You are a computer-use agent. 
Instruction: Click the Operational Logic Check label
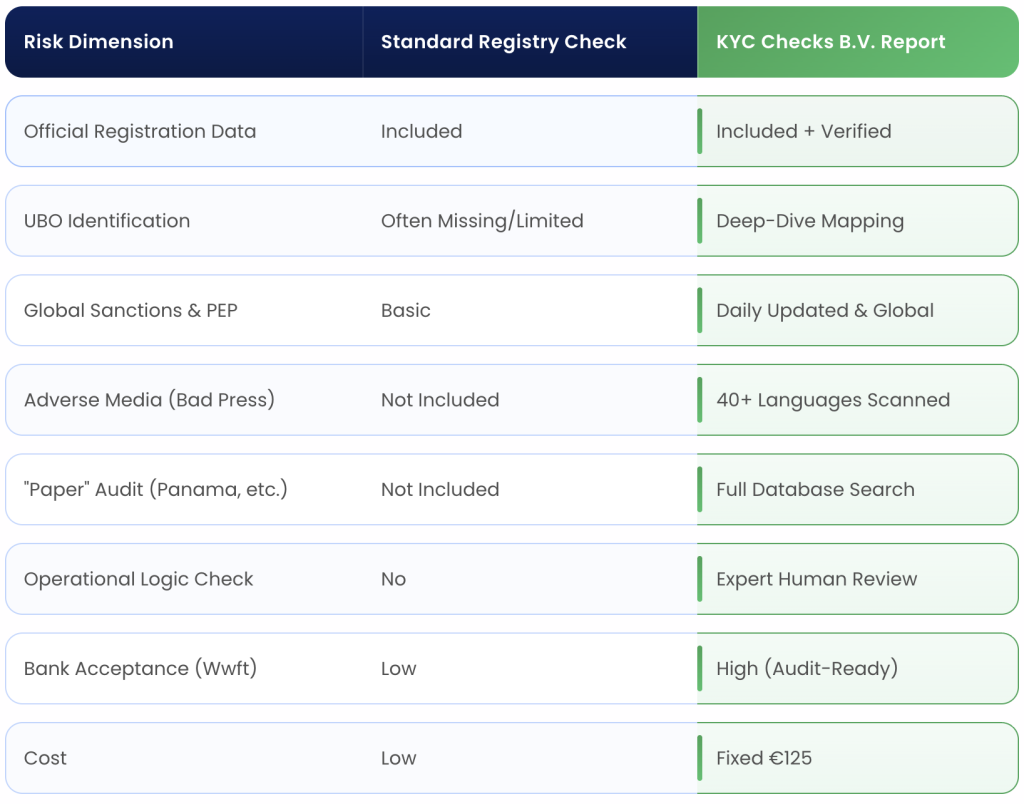click(x=139, y=579)
